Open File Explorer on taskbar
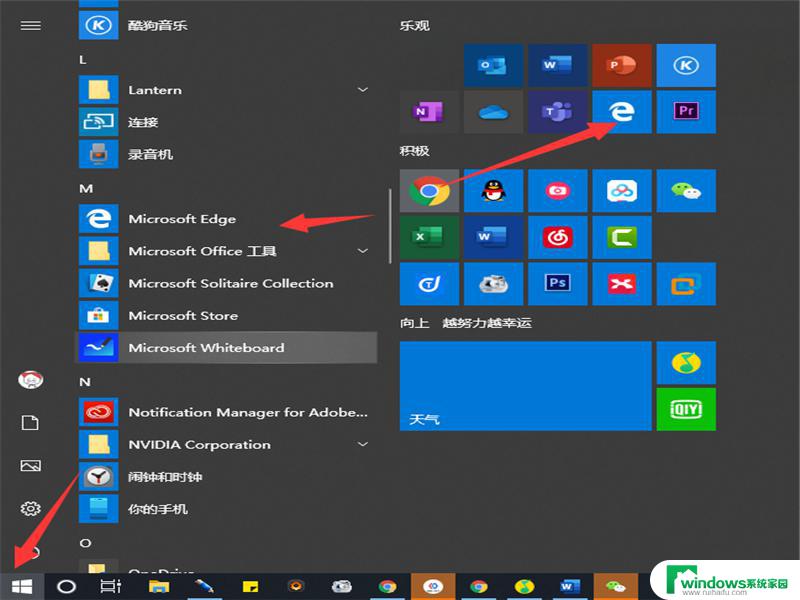Screen dimensions: 800x600 coord(159,586)
